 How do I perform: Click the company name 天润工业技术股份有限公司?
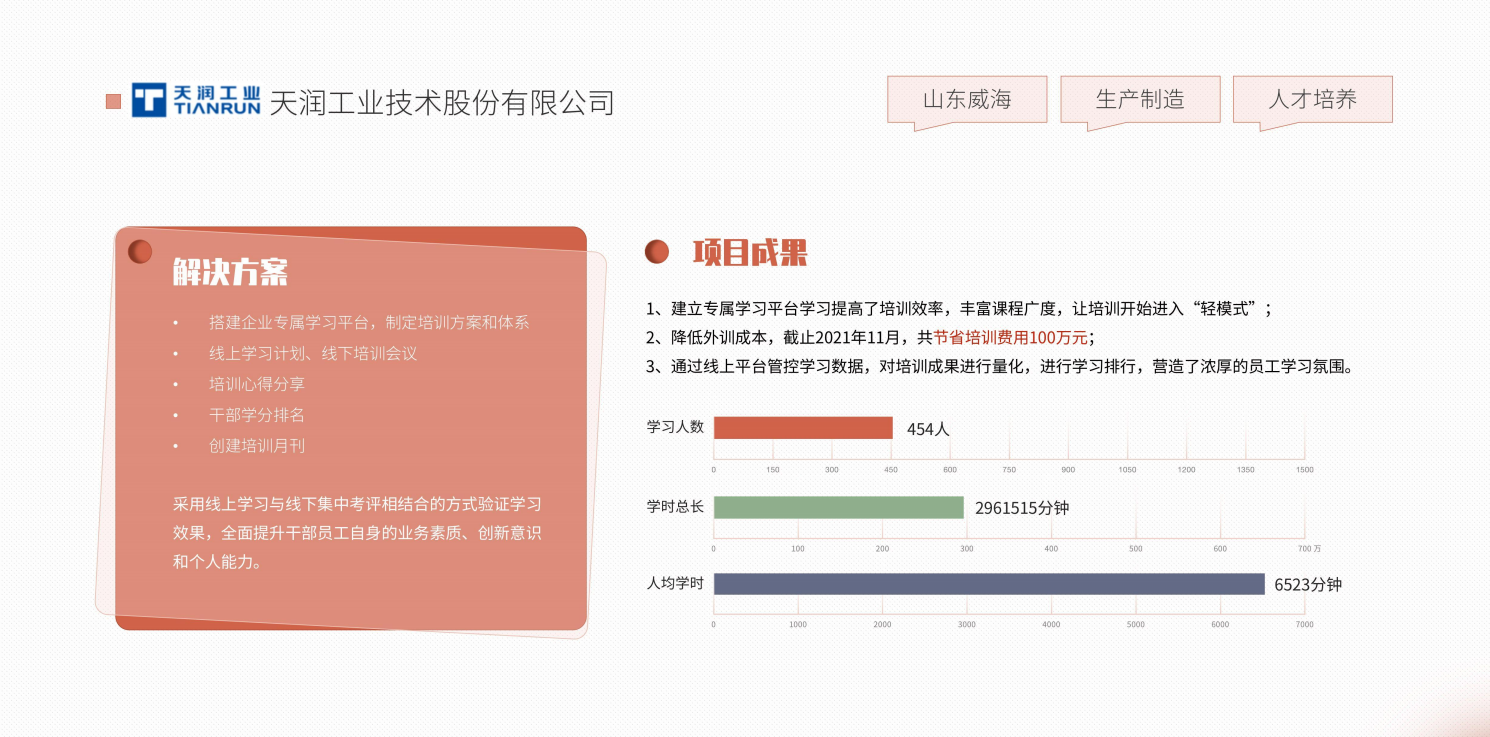[441, 102]
